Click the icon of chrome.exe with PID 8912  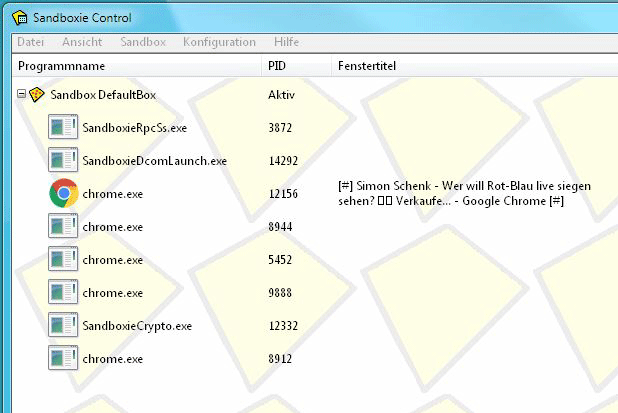[63, 358]
